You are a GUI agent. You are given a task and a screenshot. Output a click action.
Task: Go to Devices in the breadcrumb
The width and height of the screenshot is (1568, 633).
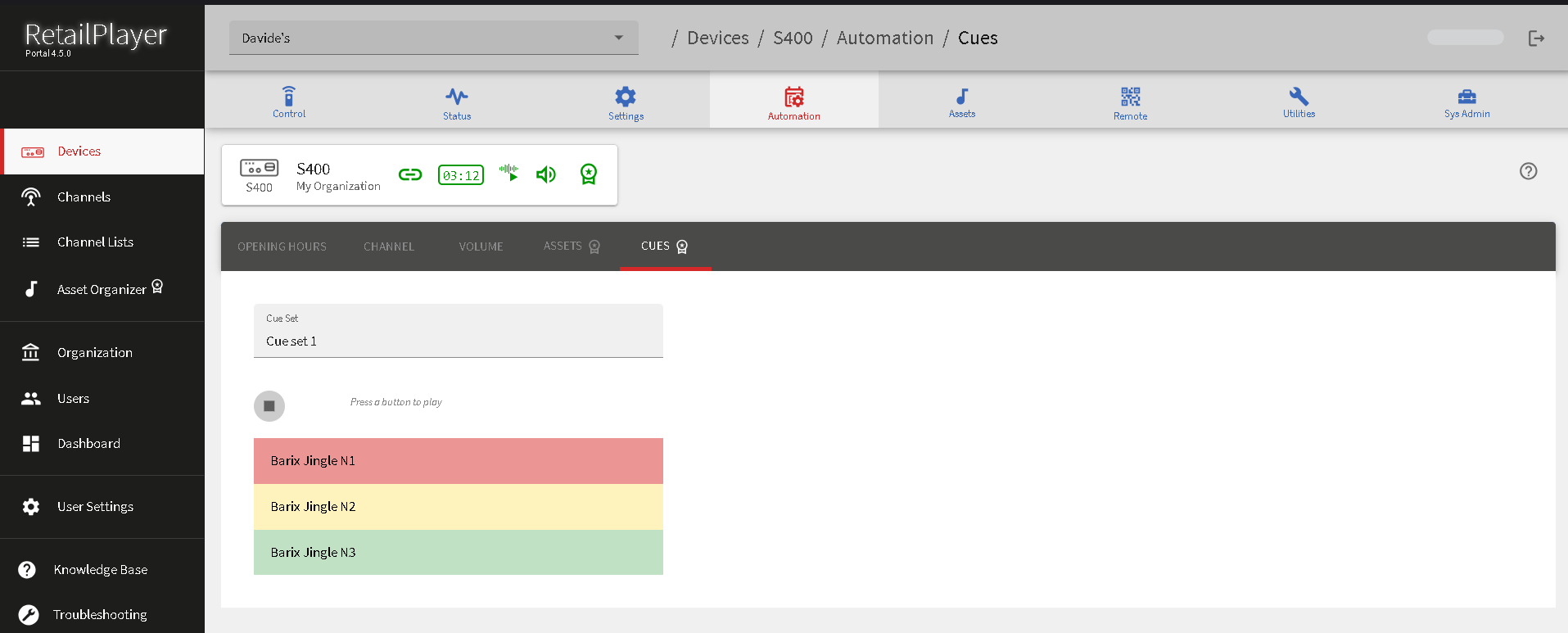(717, 38)
